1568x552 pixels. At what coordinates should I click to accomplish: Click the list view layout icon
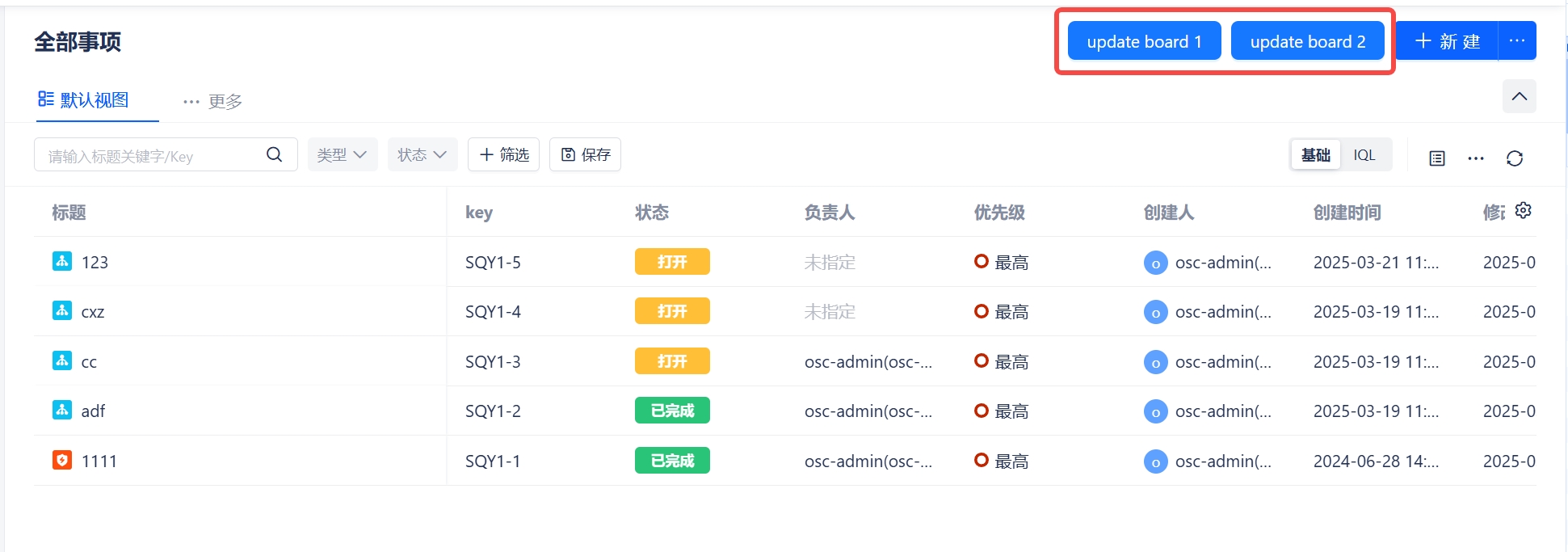pos(1436,158)
